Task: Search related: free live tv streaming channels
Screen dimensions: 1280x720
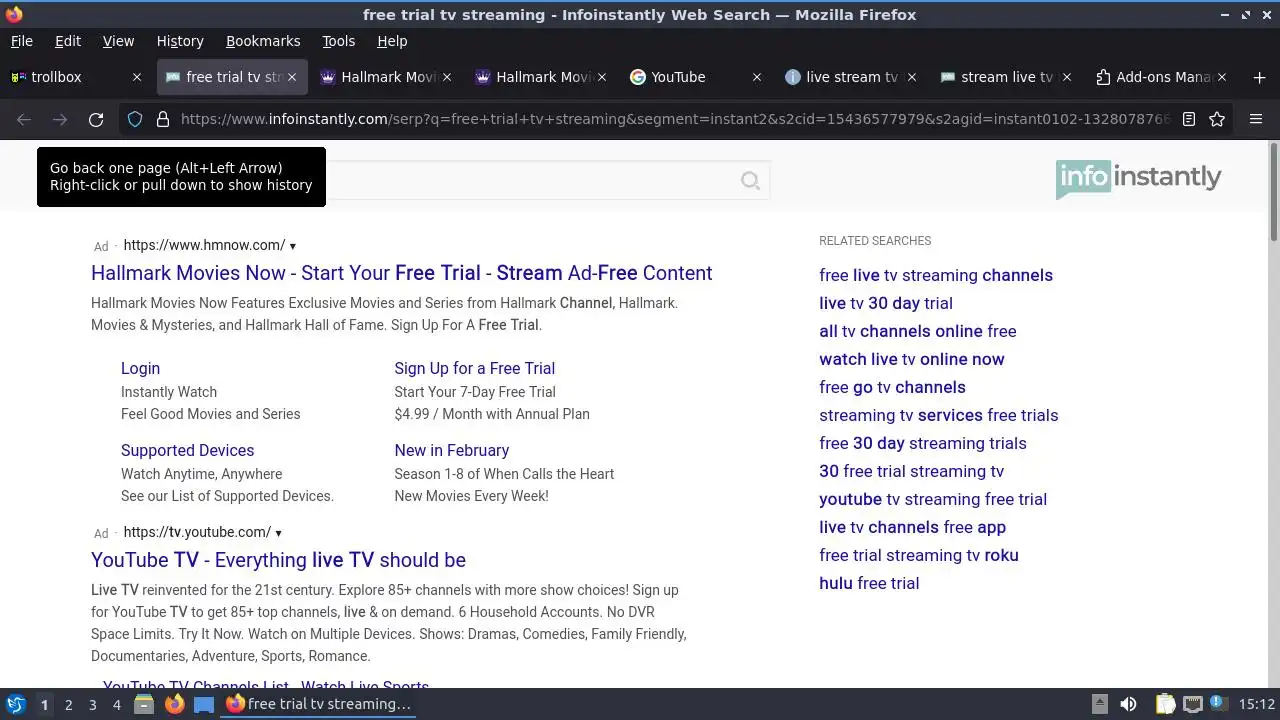Action: click(936, 275)
